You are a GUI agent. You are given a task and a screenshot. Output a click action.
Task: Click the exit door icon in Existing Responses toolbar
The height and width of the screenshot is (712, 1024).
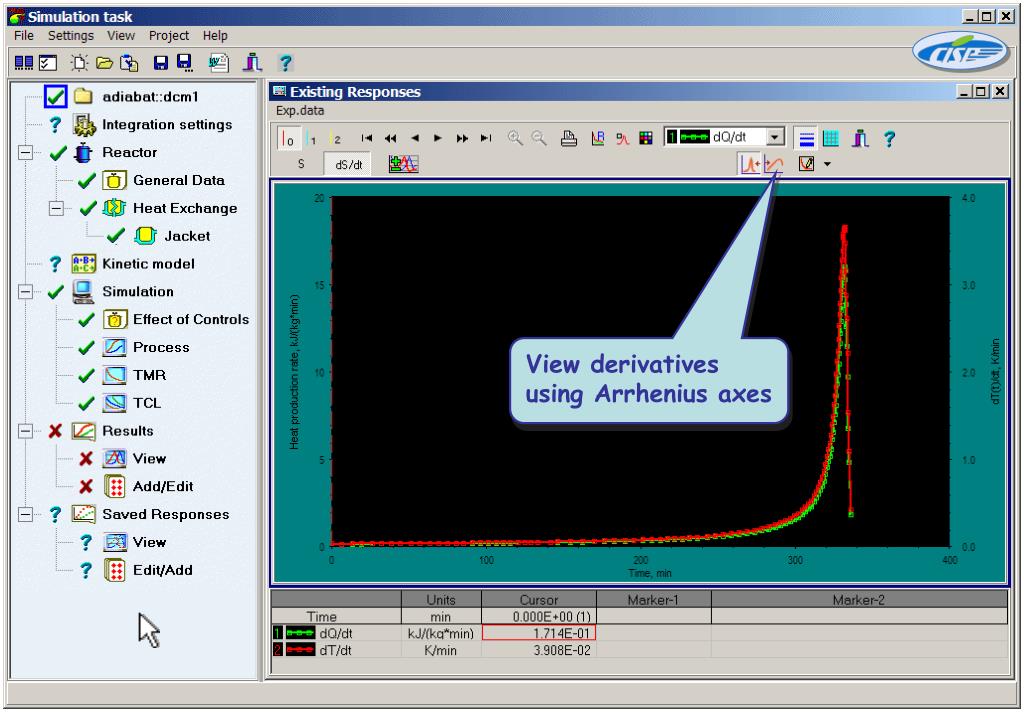(860, 138)
